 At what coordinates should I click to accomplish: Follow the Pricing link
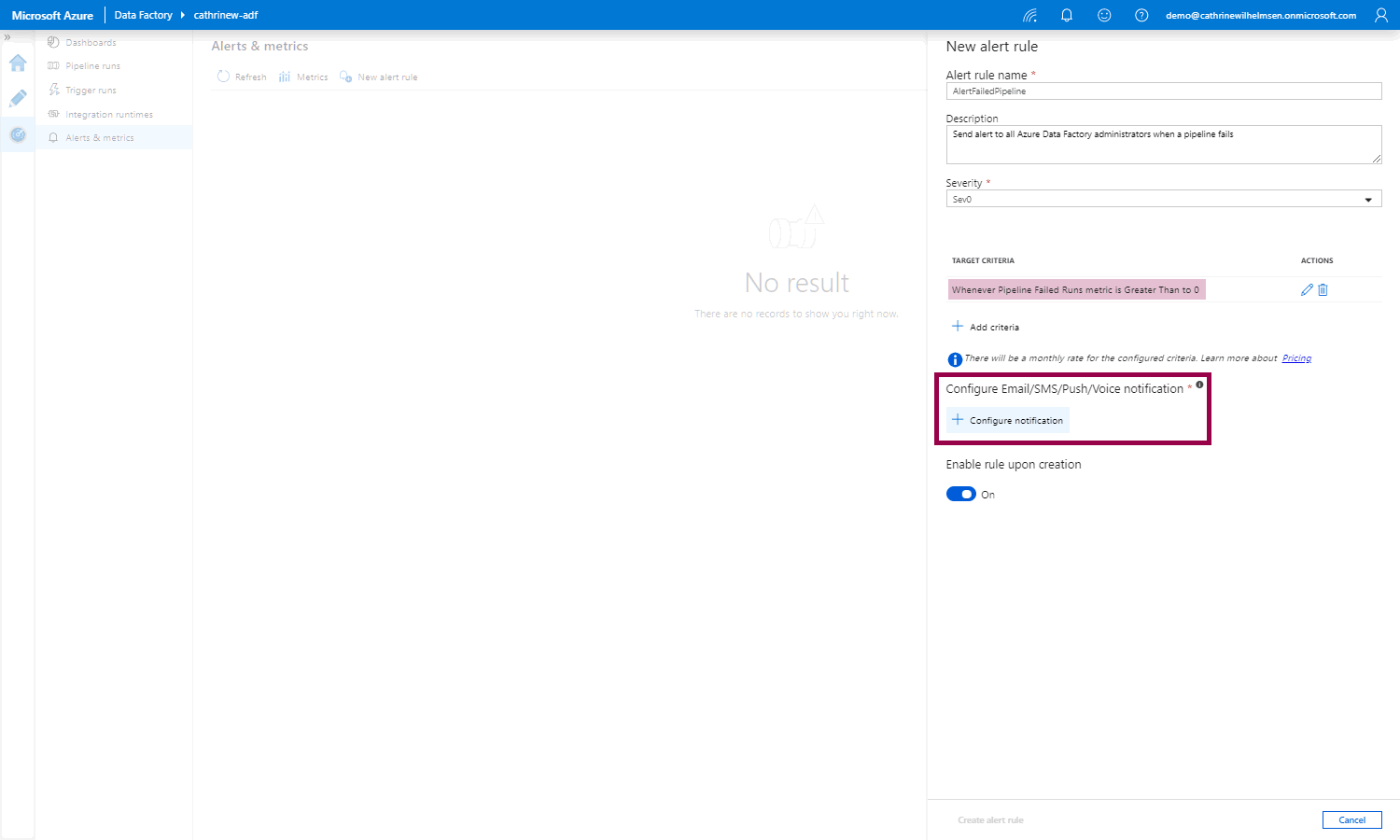click(x=1296, y=358)
